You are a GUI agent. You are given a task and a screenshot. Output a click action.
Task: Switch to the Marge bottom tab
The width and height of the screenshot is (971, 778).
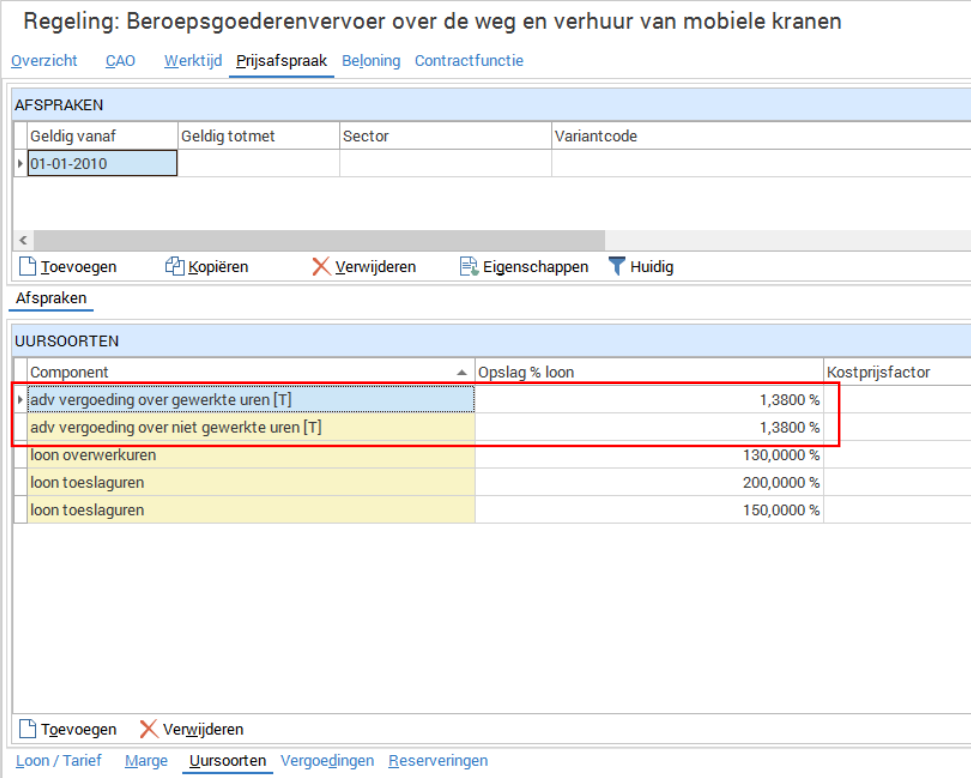(x=146, y=761)
